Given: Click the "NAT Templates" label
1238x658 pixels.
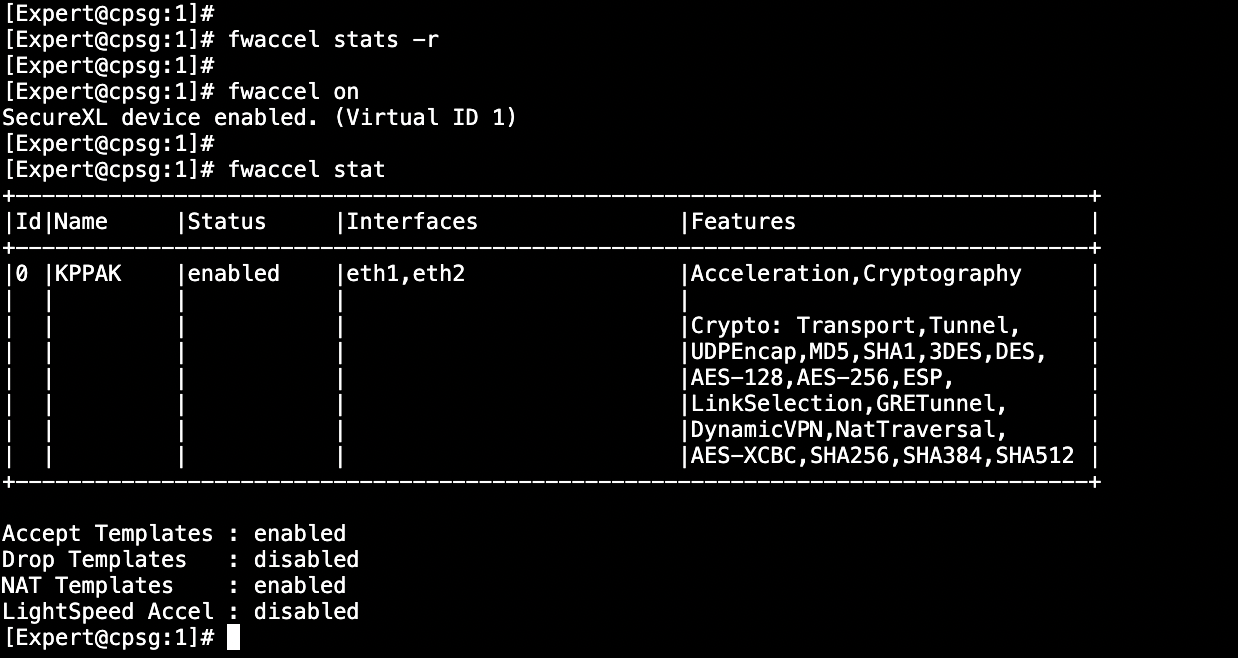Looking at the screenshot, I should pyautogui.click(x=87, y=585).
